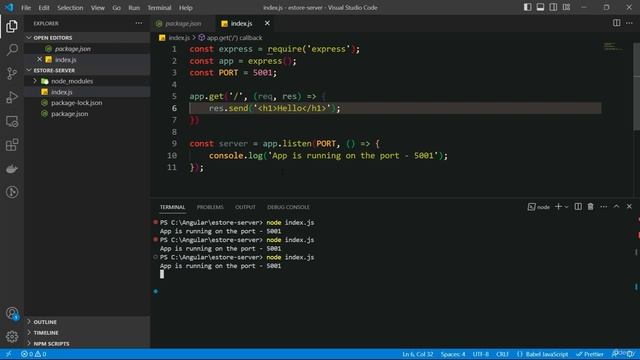Switch to the package.json editor tab
Image resolution: width=640 pixels, height=360 pixels.
click(x=183, y=24)
